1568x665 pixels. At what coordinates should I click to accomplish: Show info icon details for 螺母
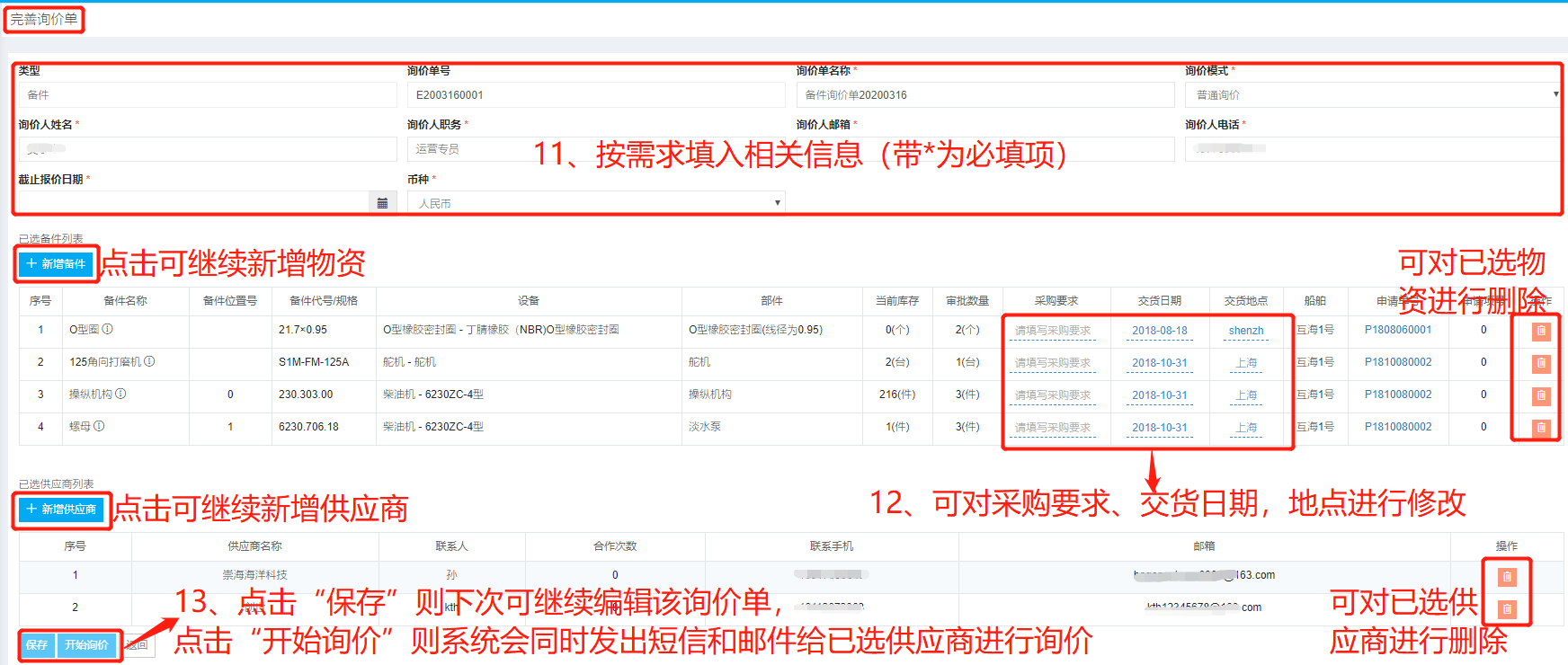[99, 426]
